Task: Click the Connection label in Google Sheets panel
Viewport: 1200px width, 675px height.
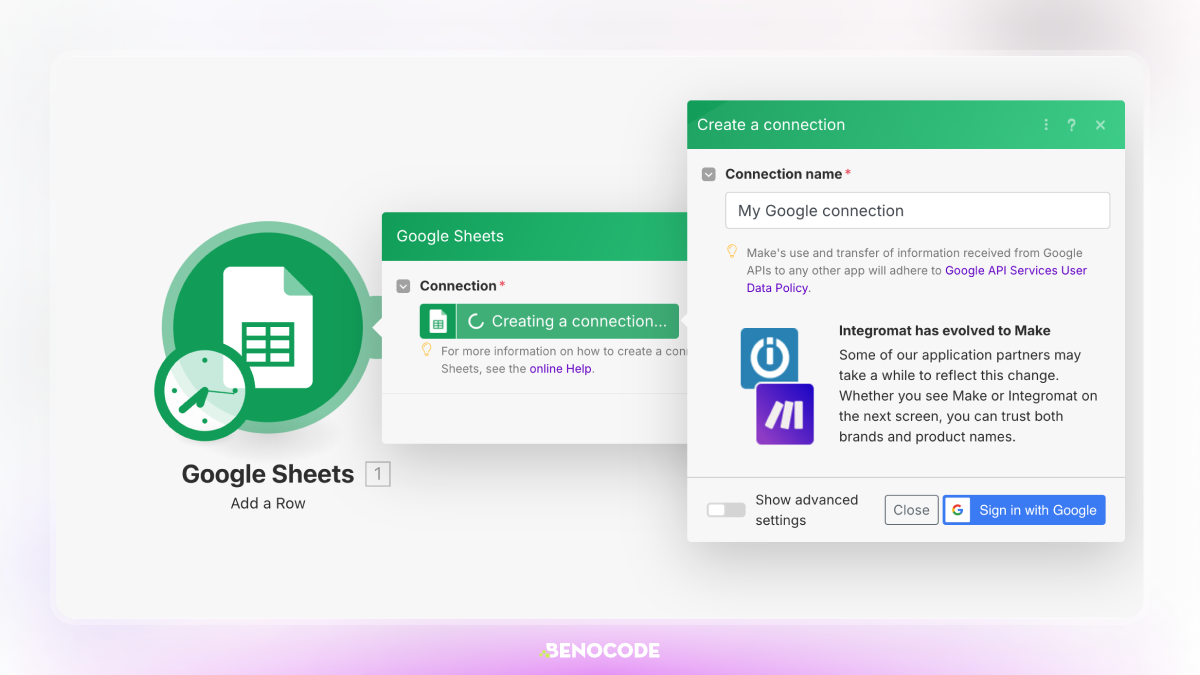Action: (x=458, y=286)
